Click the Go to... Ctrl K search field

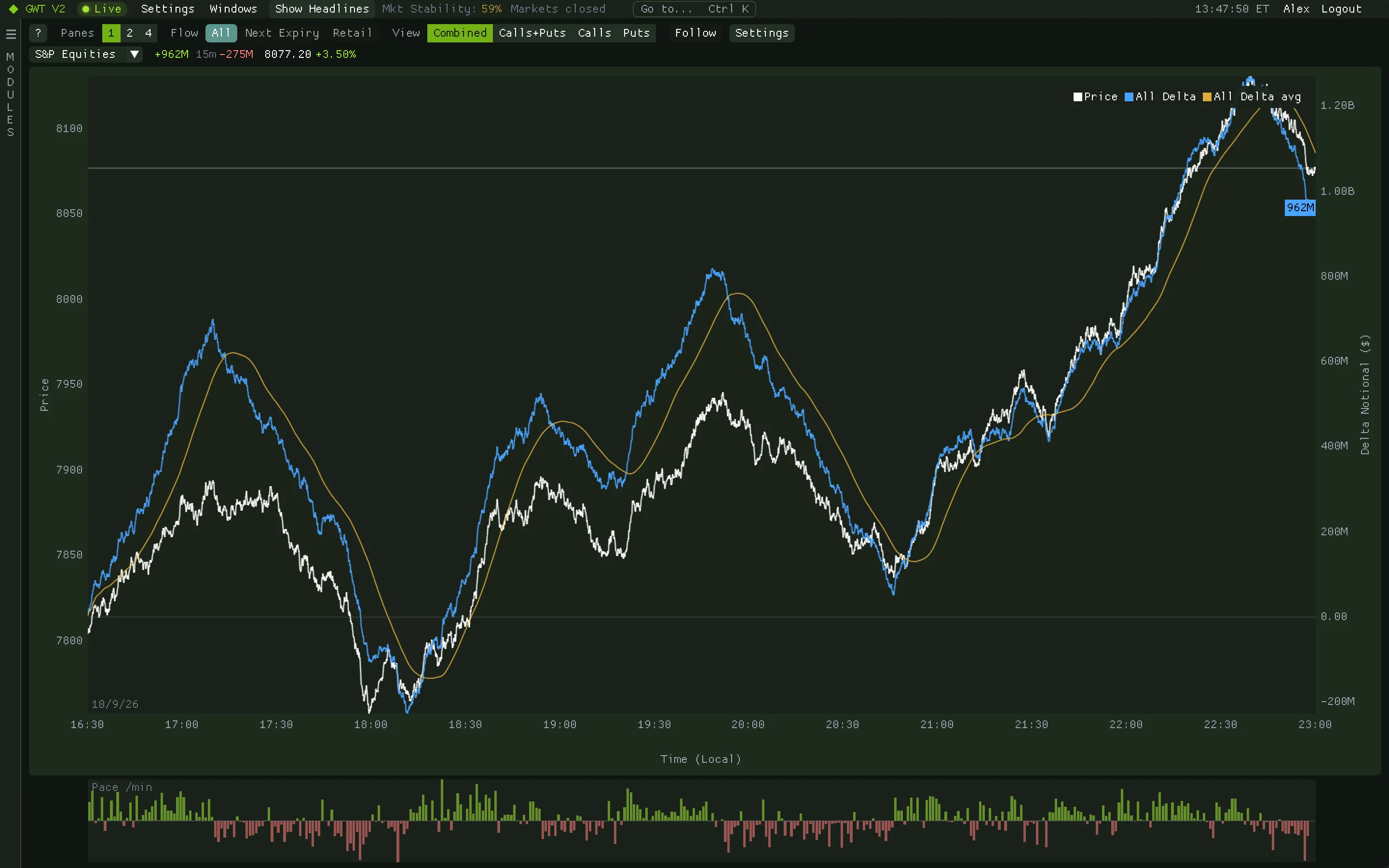coord(694,9)
